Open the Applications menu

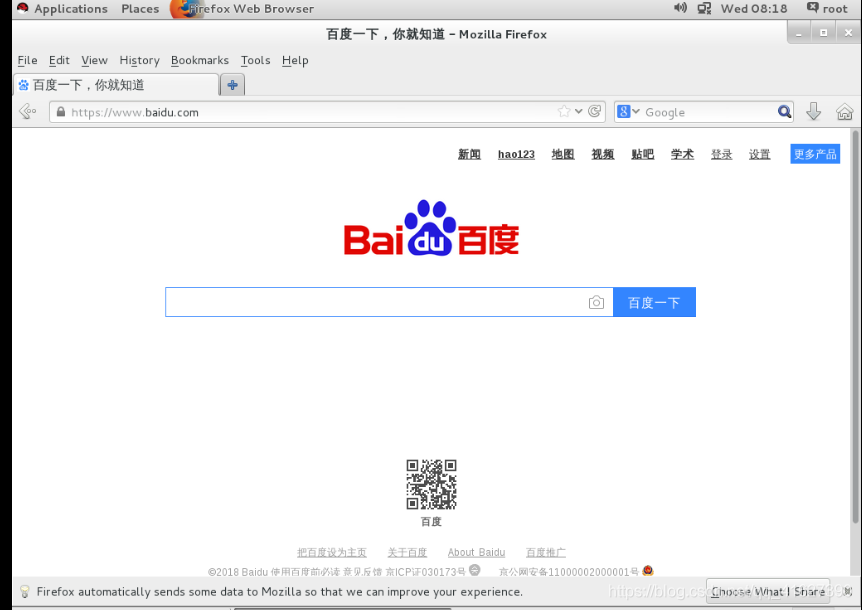pyautogui.click(x=70, y=9)
